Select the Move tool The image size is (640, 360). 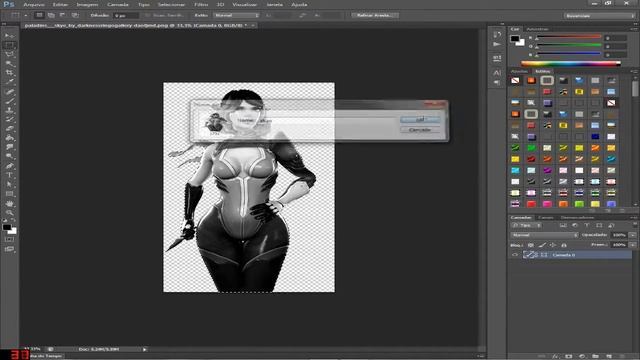9,36
